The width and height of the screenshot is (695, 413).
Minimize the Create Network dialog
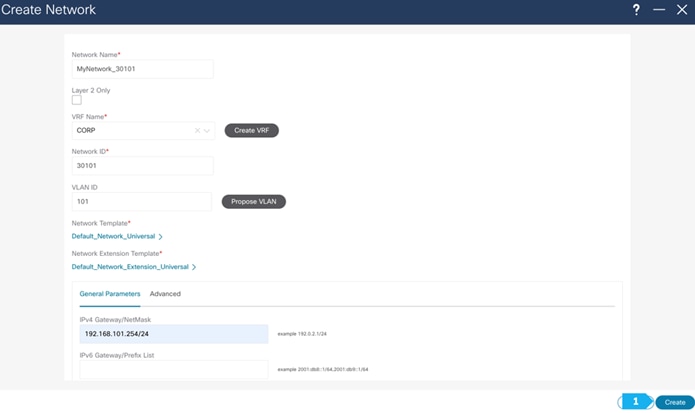659,10
